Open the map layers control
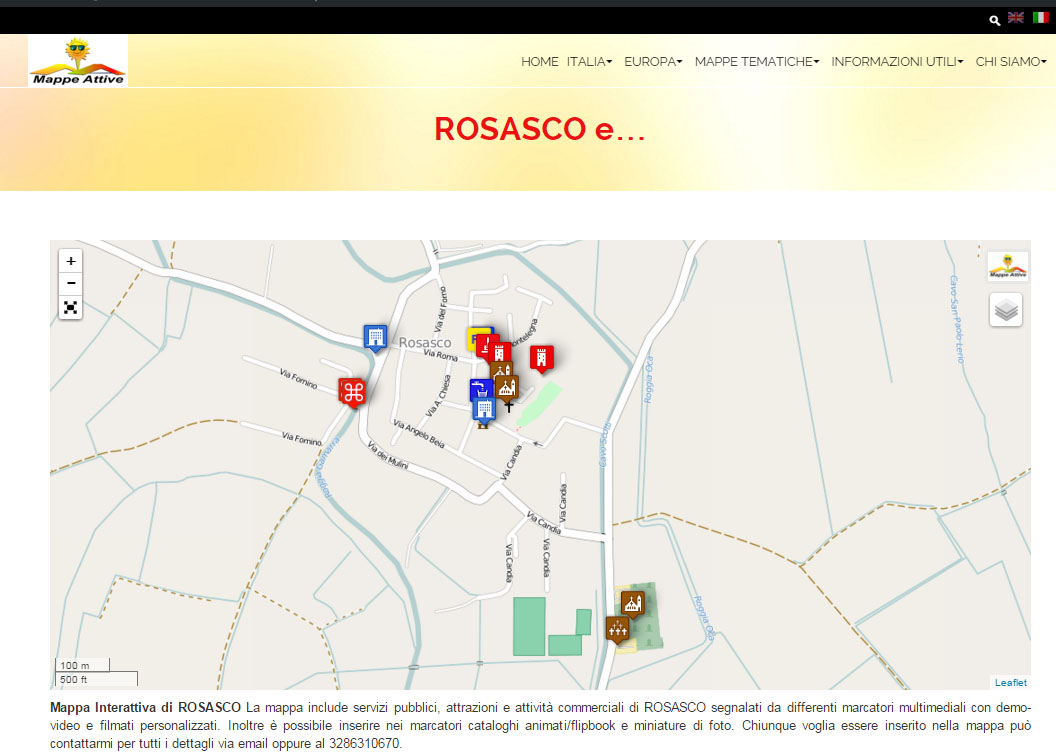 coord(1006,310)
